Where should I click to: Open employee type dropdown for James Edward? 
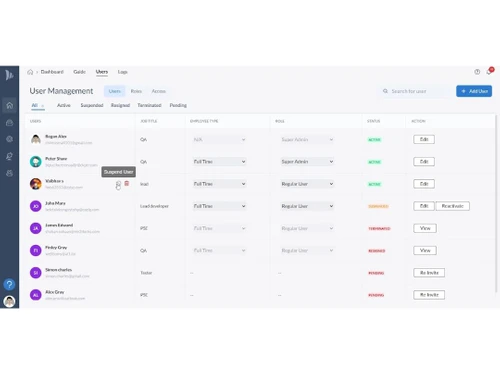click(x=219, y=228)
